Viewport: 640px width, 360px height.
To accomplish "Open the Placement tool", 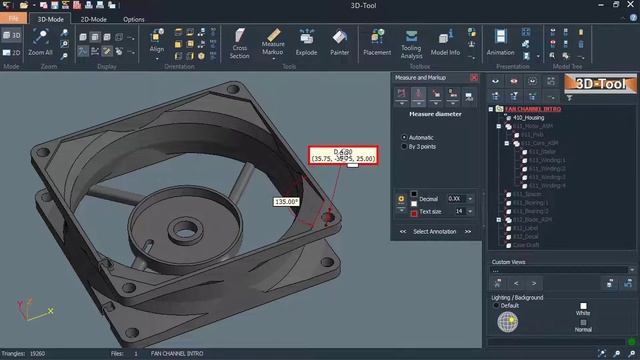I will point(377,42).
